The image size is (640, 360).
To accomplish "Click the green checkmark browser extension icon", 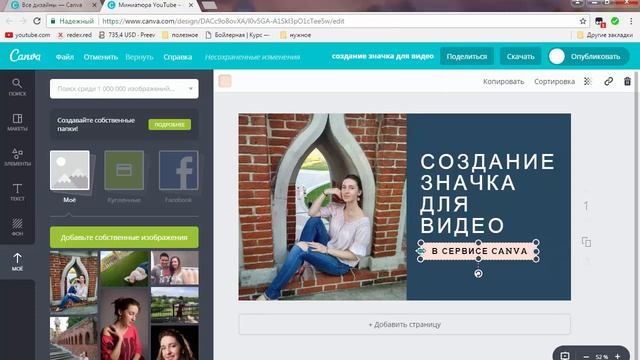I will 615,21.
